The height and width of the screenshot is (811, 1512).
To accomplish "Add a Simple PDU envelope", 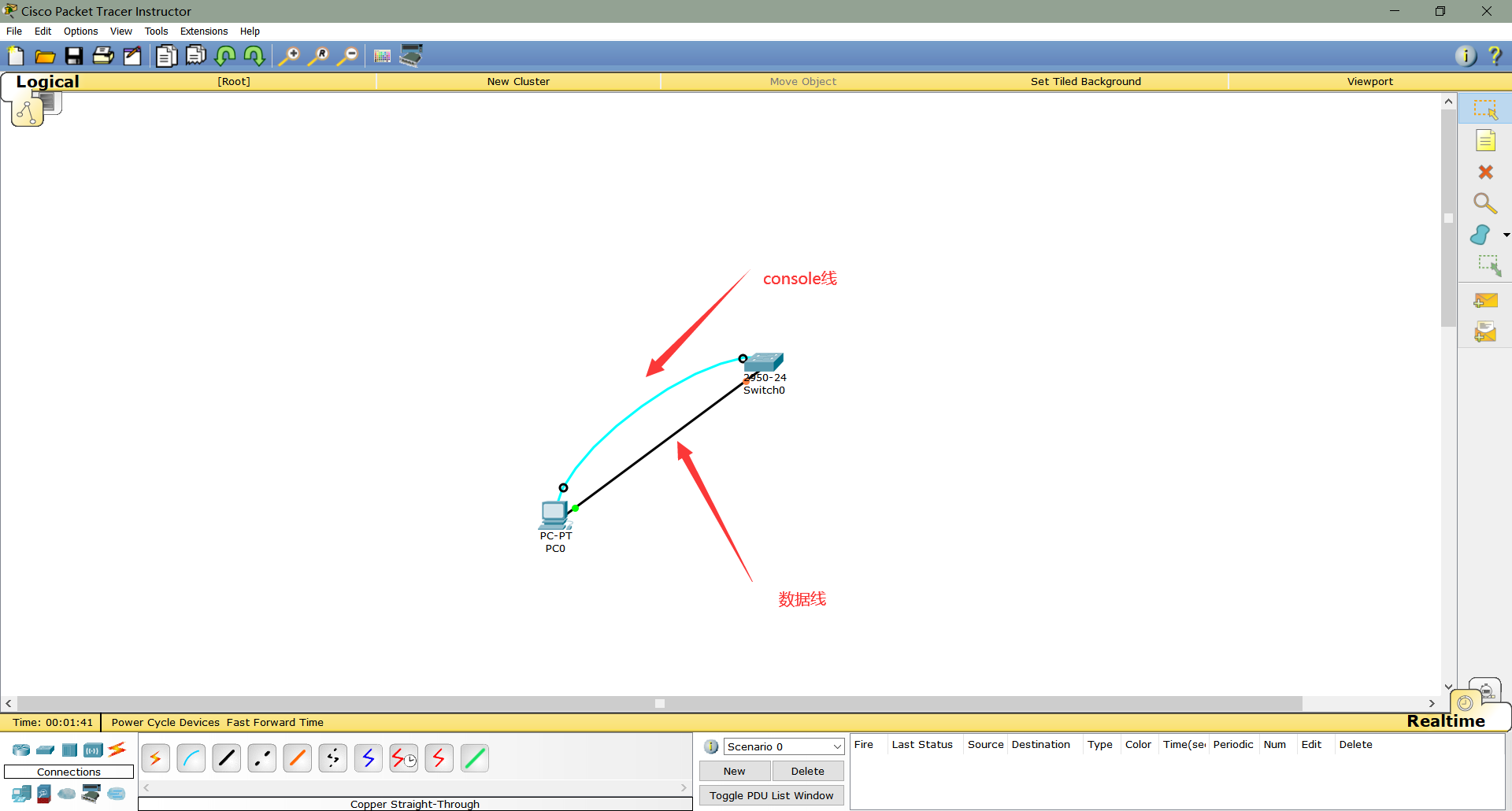I will (1485, 301).
